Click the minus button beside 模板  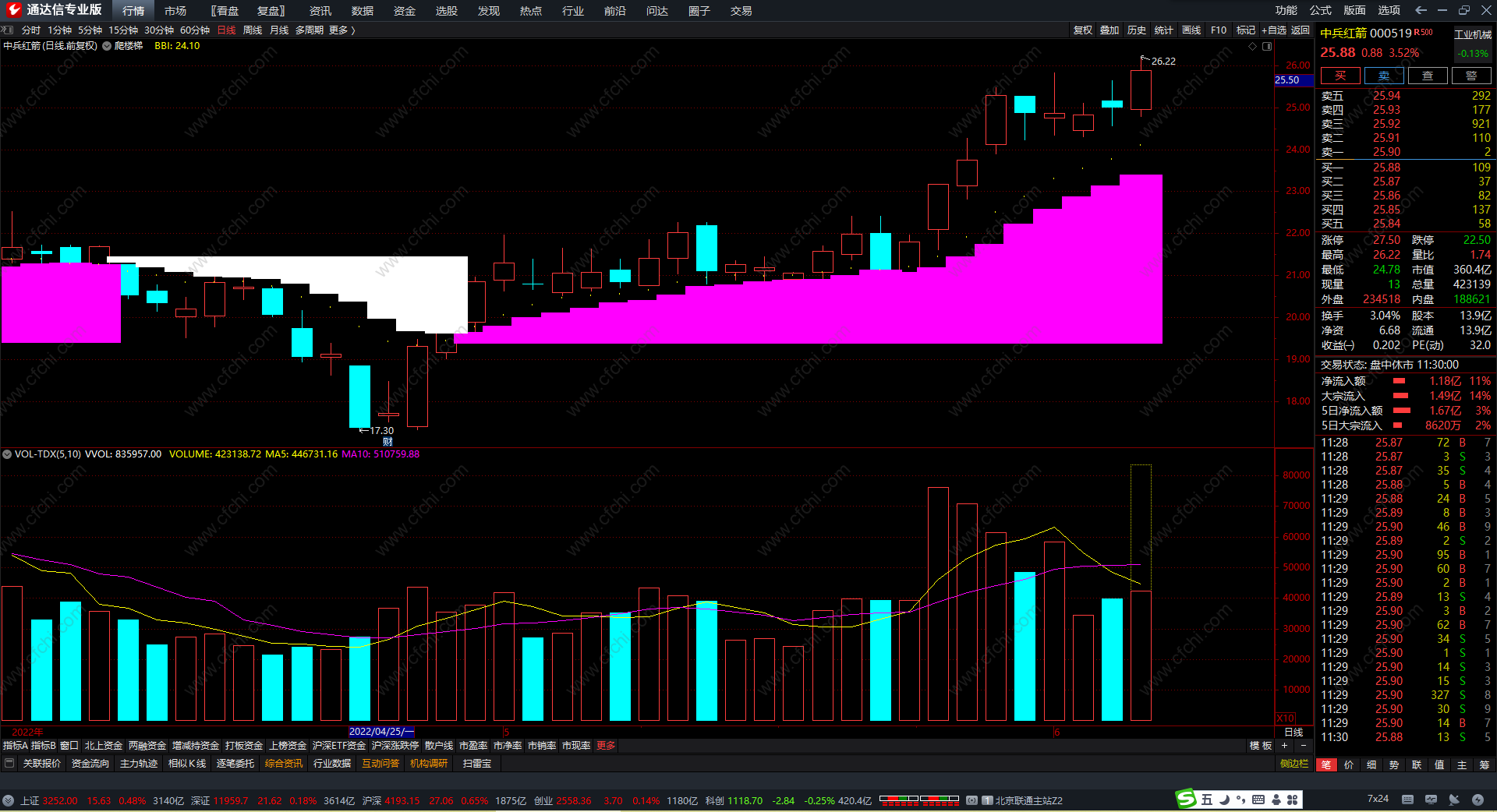(x=1303, y=746)
